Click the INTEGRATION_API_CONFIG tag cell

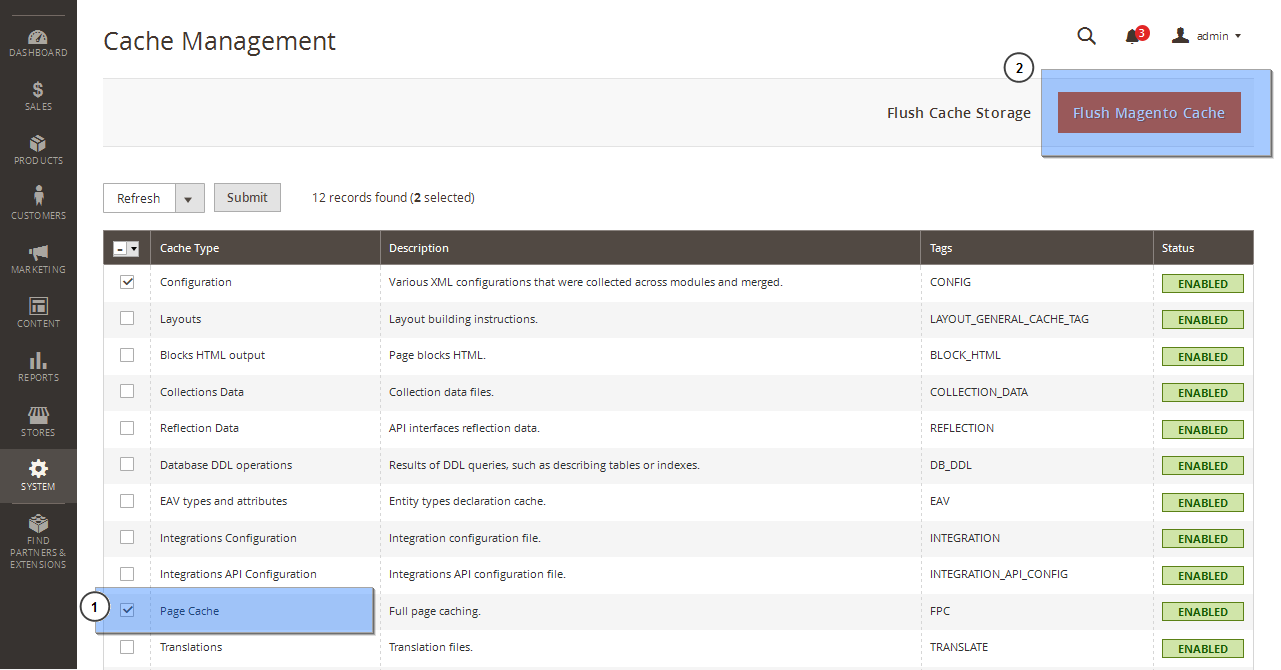point(998,574)
